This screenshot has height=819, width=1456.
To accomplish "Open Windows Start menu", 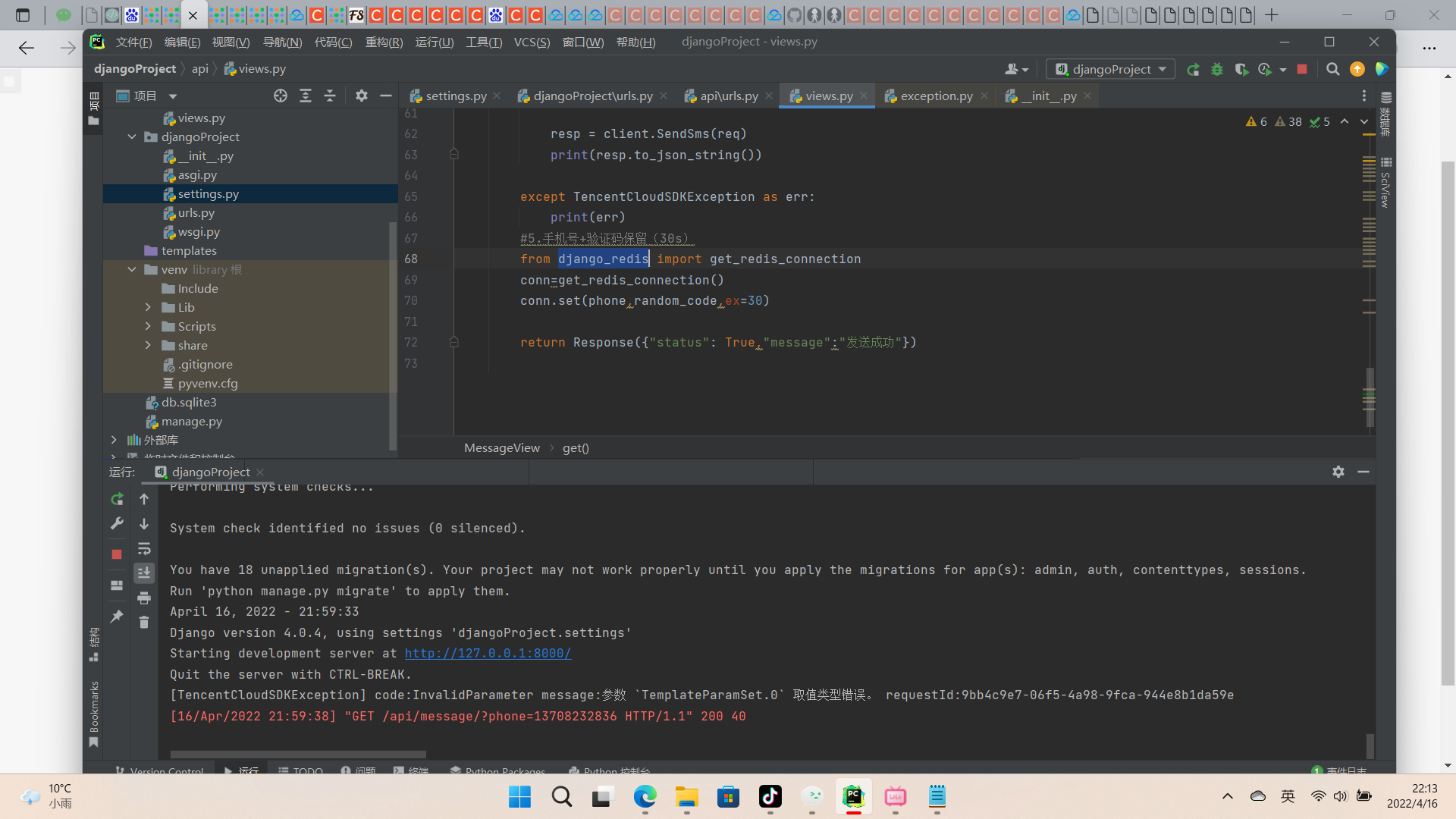I will click(520, 796).
